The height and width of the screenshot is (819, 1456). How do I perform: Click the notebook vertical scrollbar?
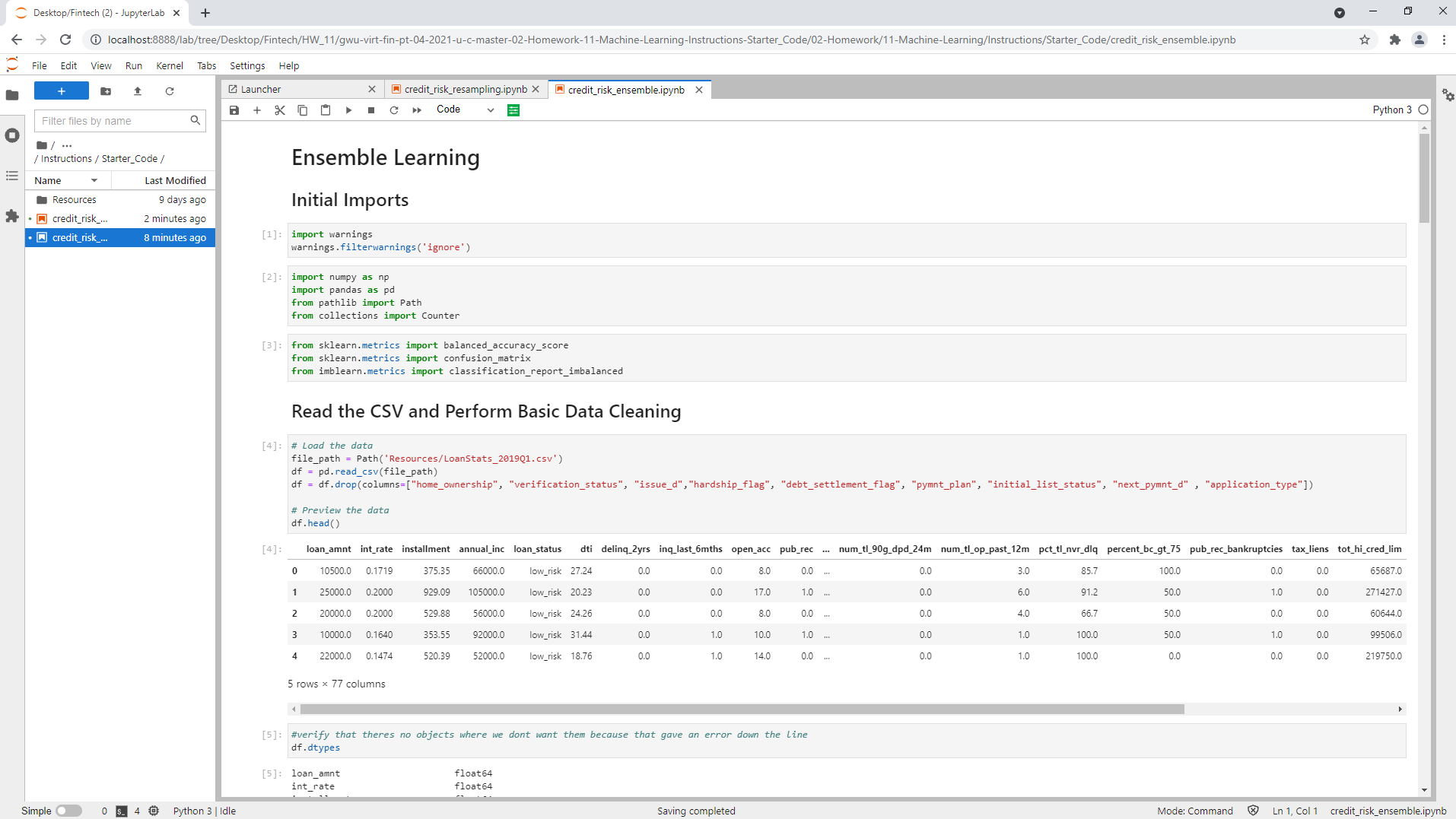click(1424, 179)
